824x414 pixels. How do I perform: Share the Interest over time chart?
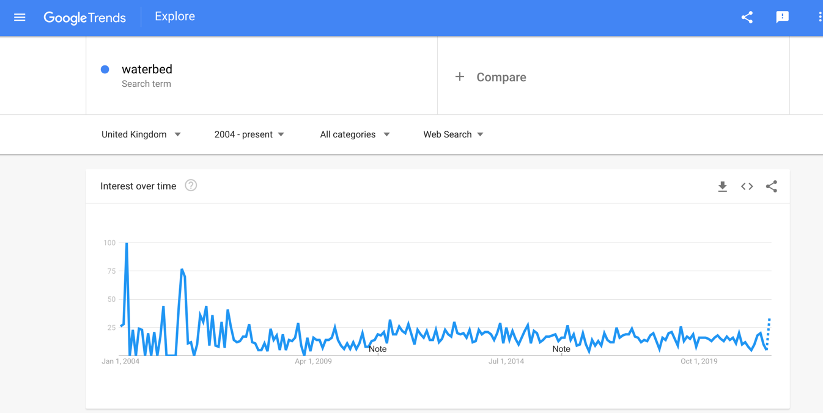(771, 186)
